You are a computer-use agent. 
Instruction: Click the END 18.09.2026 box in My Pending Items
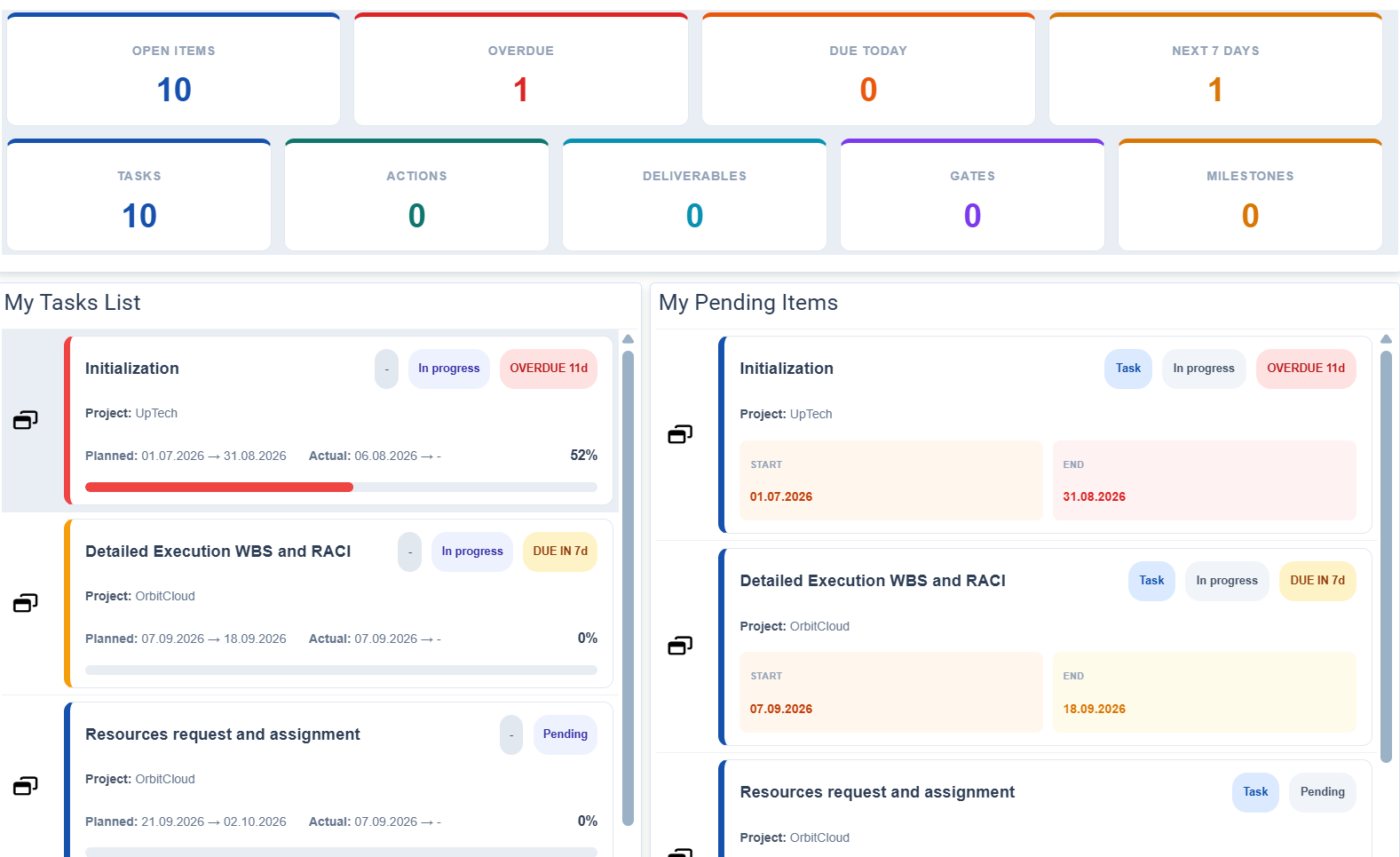tap(1205, 693)
